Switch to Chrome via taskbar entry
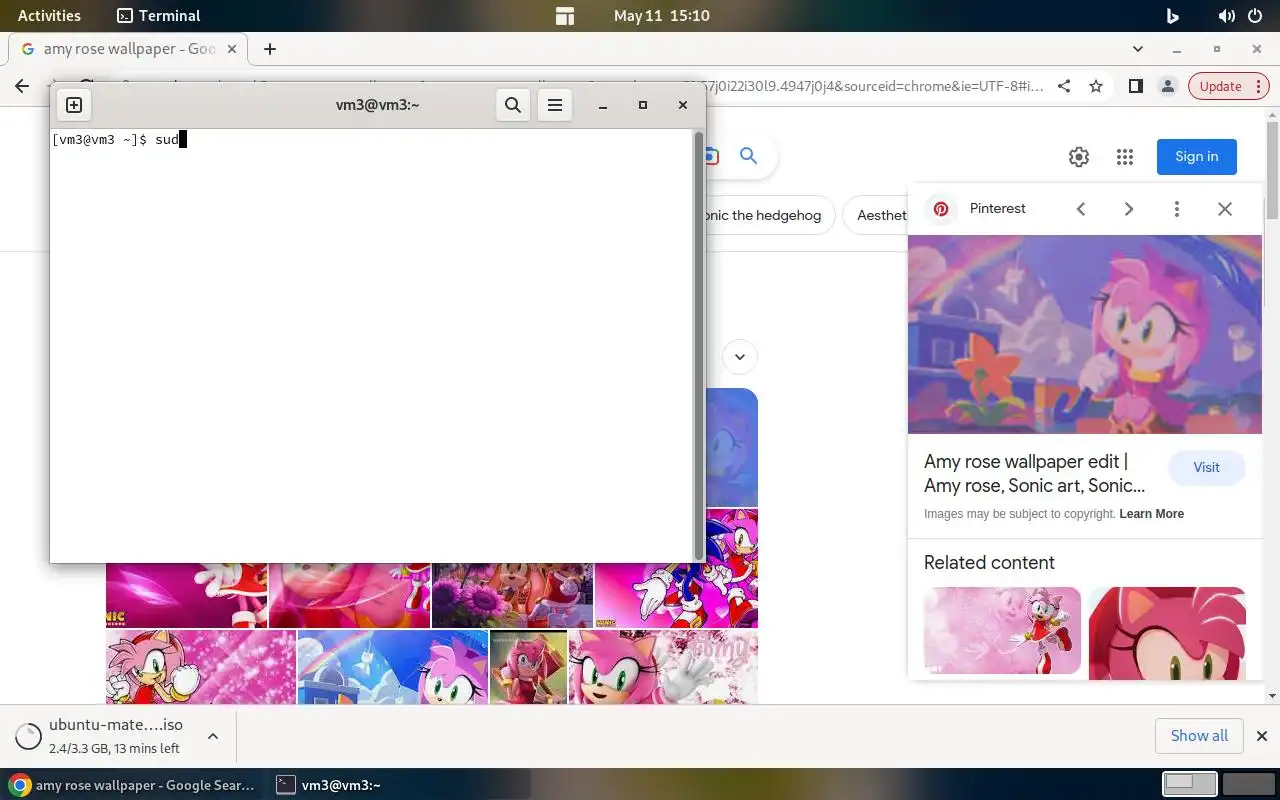 132,785
